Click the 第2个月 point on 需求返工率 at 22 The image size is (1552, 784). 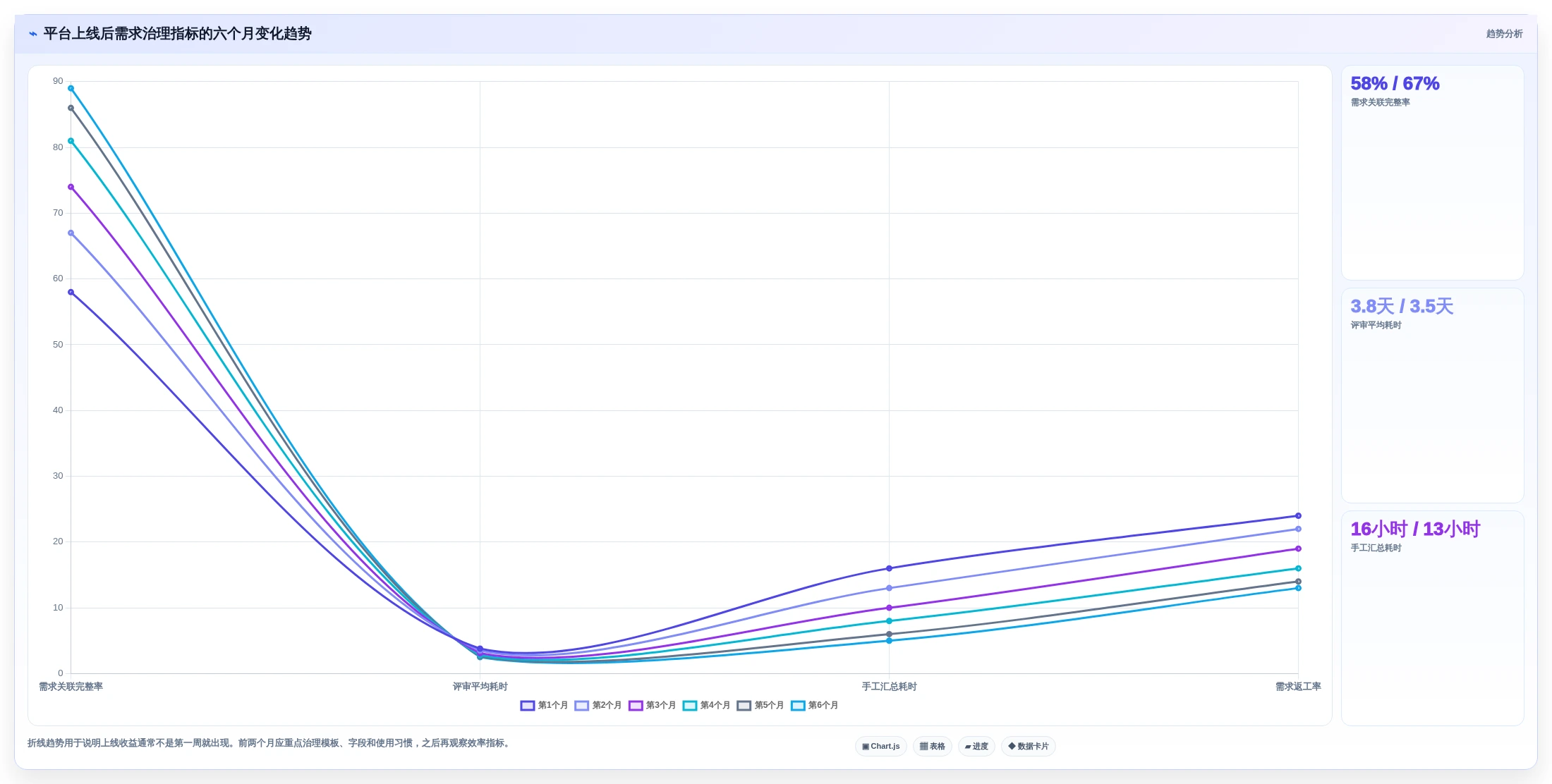pos(1298,529)
